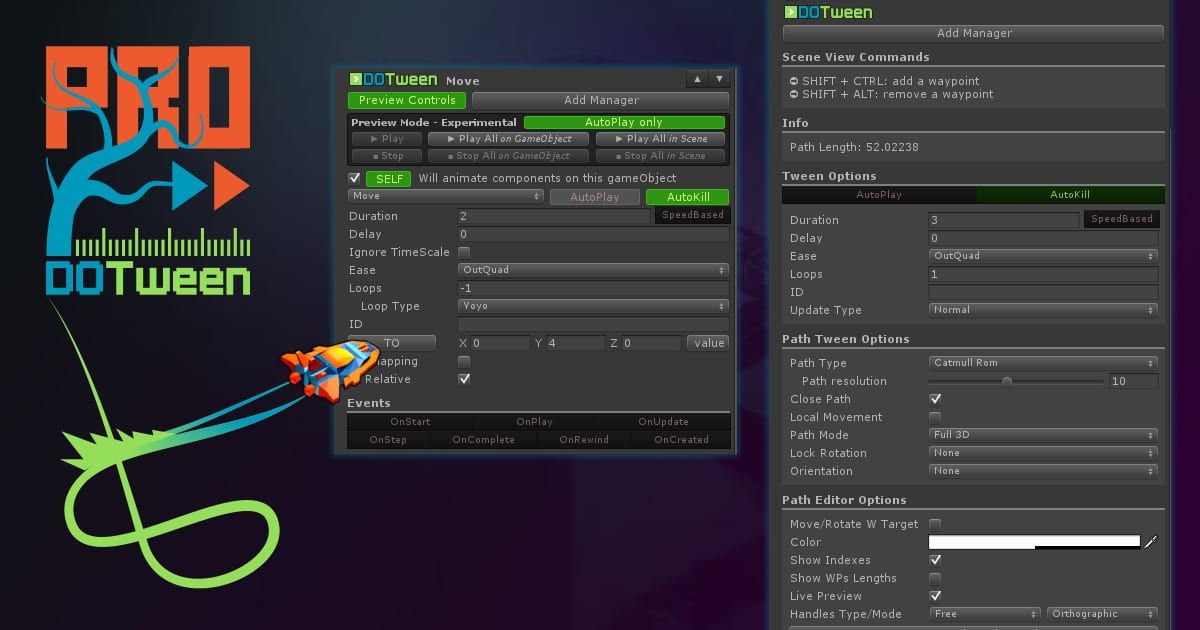Toggle the Preview Controls button
Screen dimensions: 1200x630
click(x=407, y=100)
